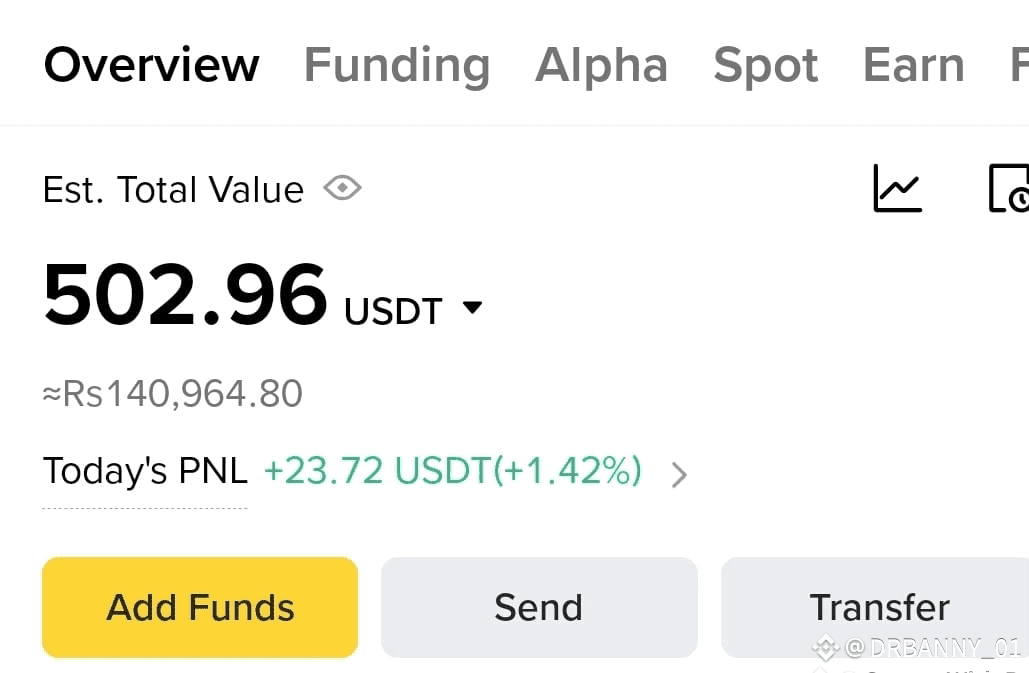
Task: Open the Alpha tab
Action: pos(601,66)
